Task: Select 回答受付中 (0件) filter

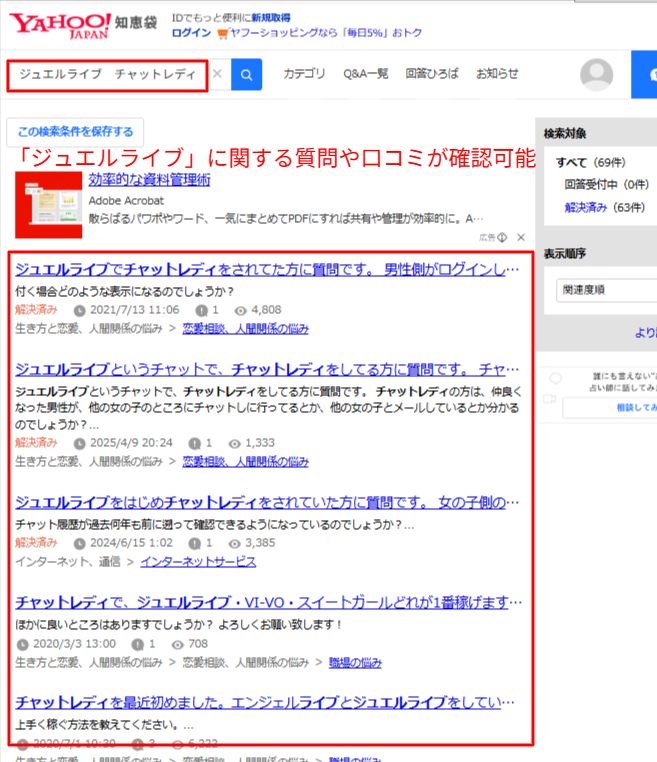Action: pyautogui.click(x=606, y=185)
